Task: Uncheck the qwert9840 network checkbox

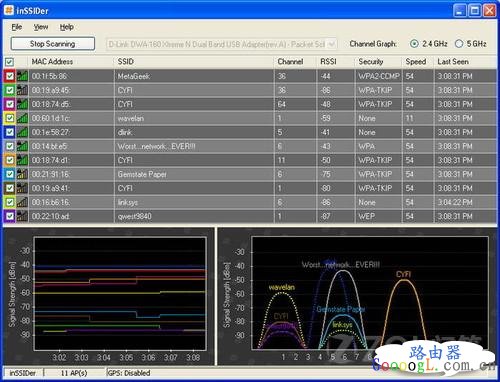Action: (x=10, y=216)
